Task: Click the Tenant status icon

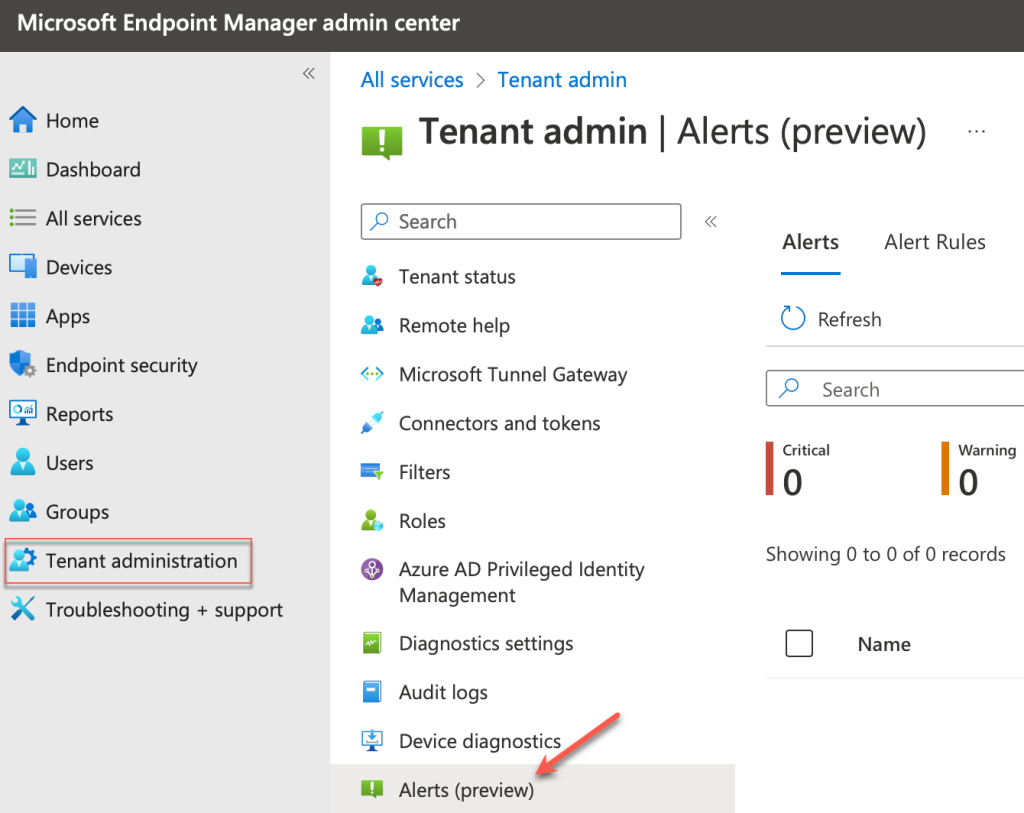Action: pos(372,276)
